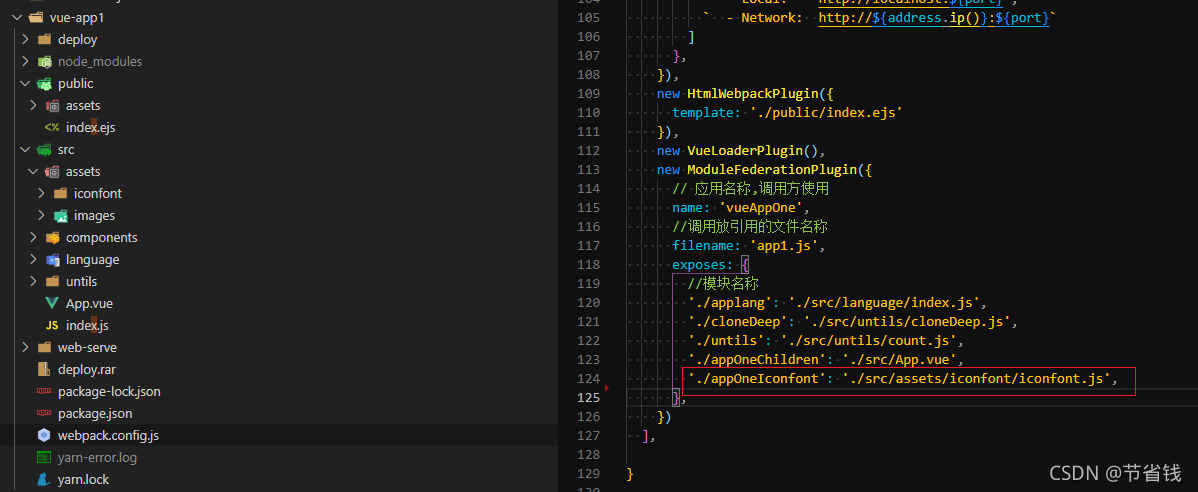Click the public folder icon
This screenshot has height=492, width=1198.
click(x=44, y=83)
